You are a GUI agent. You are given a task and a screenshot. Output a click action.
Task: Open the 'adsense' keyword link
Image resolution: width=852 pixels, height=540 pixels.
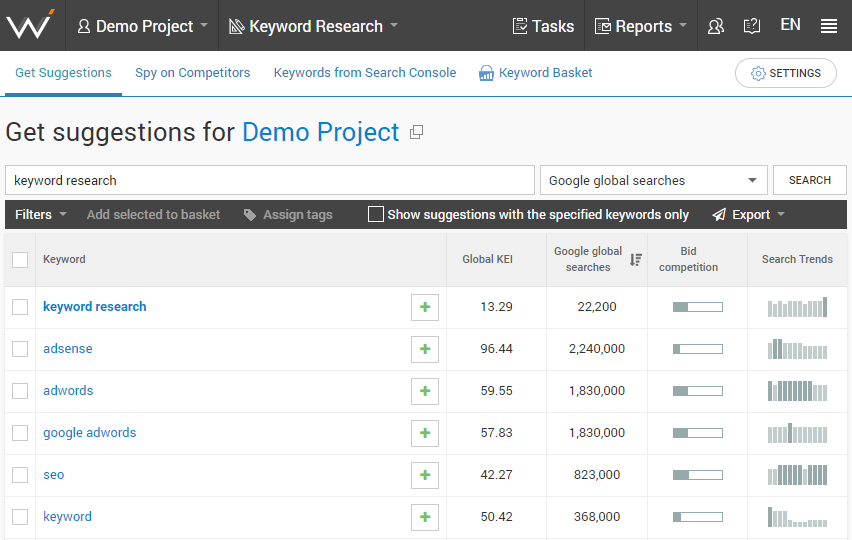[68, 349]
